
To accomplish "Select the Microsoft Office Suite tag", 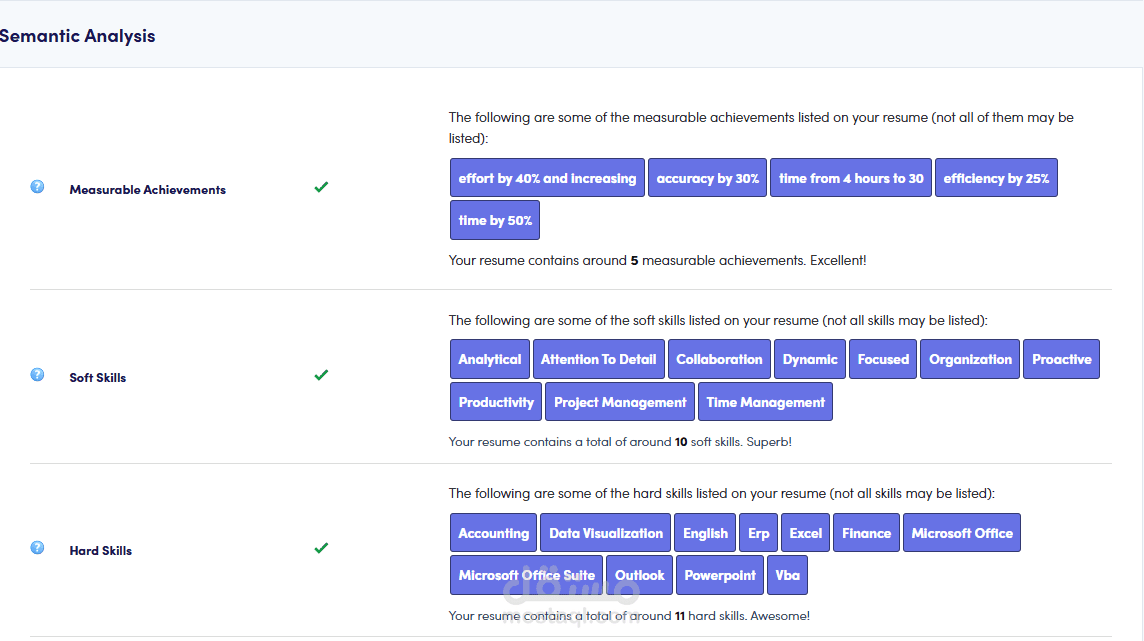I will coord(526,575).
